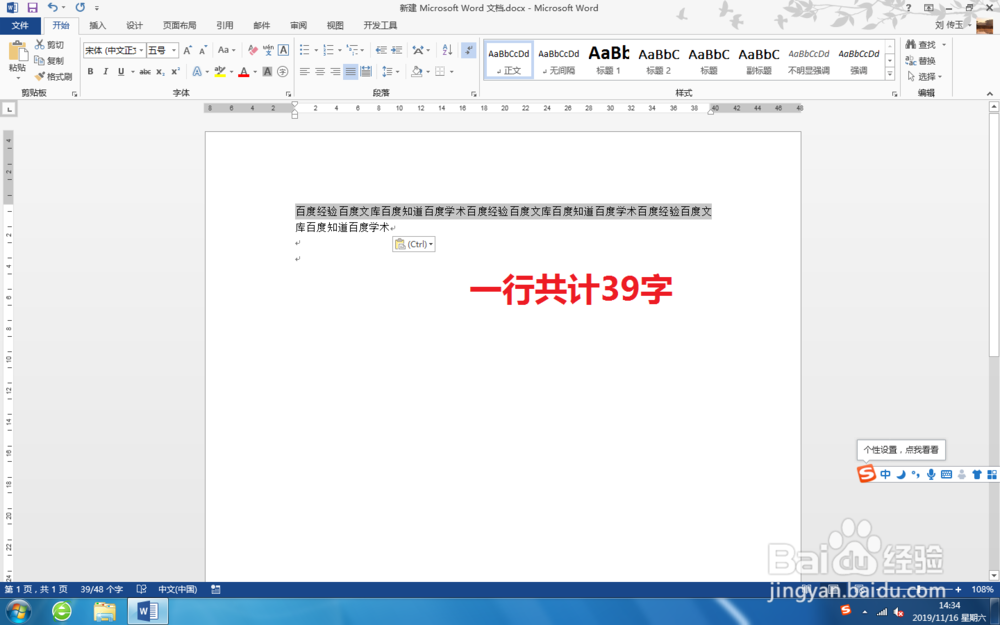Apply 标题 1 style

pos(608,59)
